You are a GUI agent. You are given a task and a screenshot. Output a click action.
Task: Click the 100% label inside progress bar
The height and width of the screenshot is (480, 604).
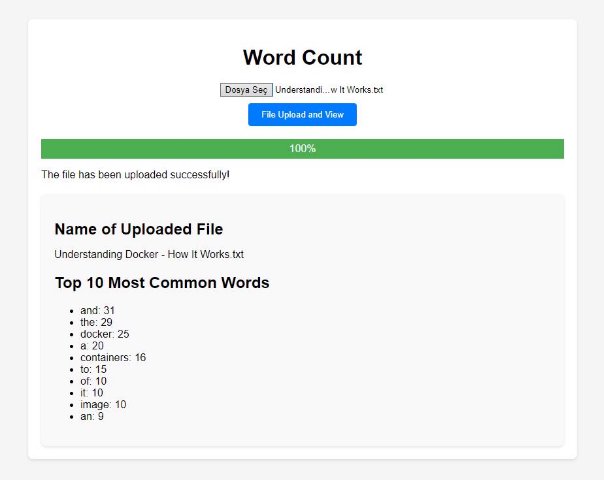point(302,149)
